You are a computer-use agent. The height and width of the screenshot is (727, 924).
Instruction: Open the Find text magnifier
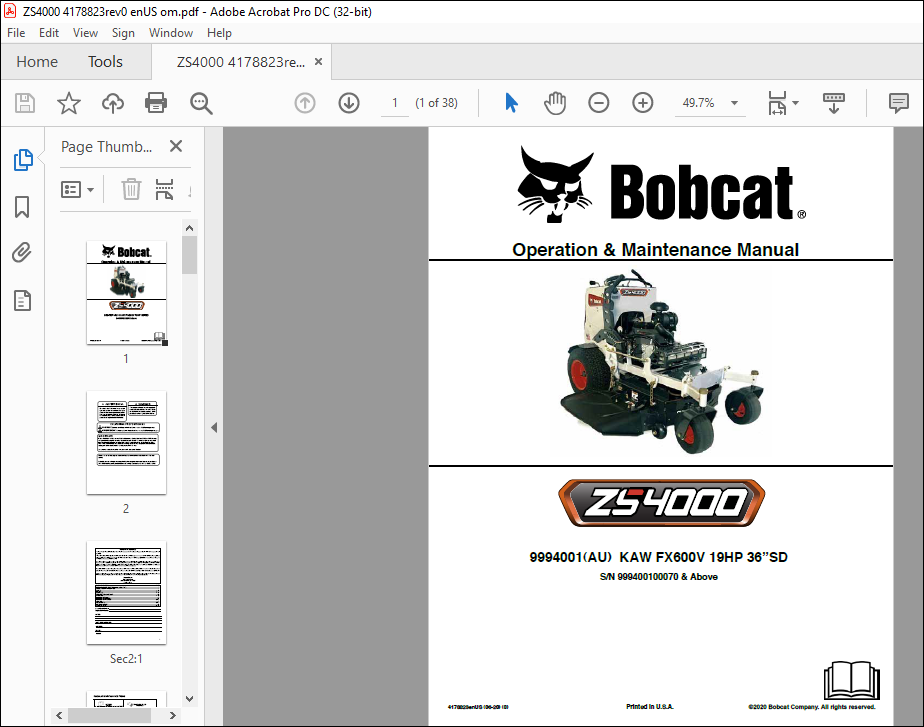coord(201,103)
